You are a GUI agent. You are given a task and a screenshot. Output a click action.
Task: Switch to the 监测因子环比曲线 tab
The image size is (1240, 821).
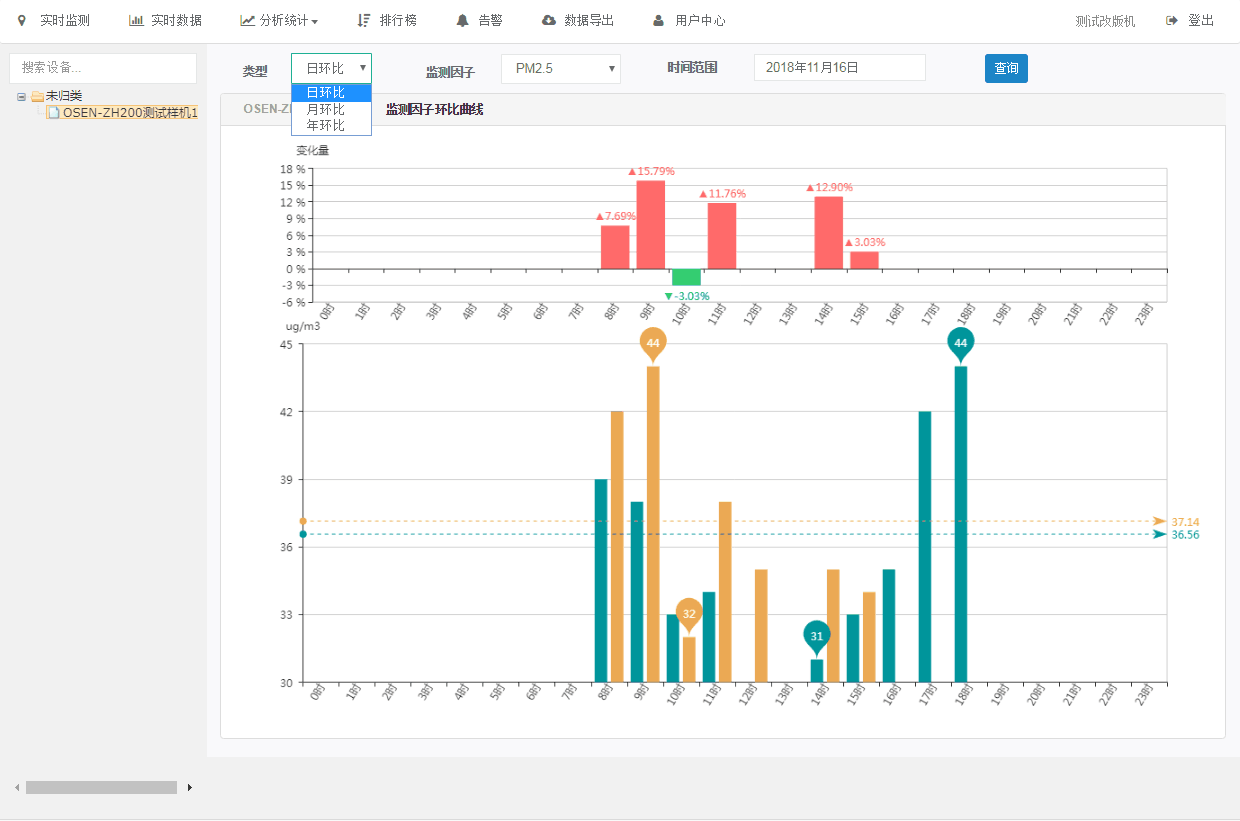point(434,109)
